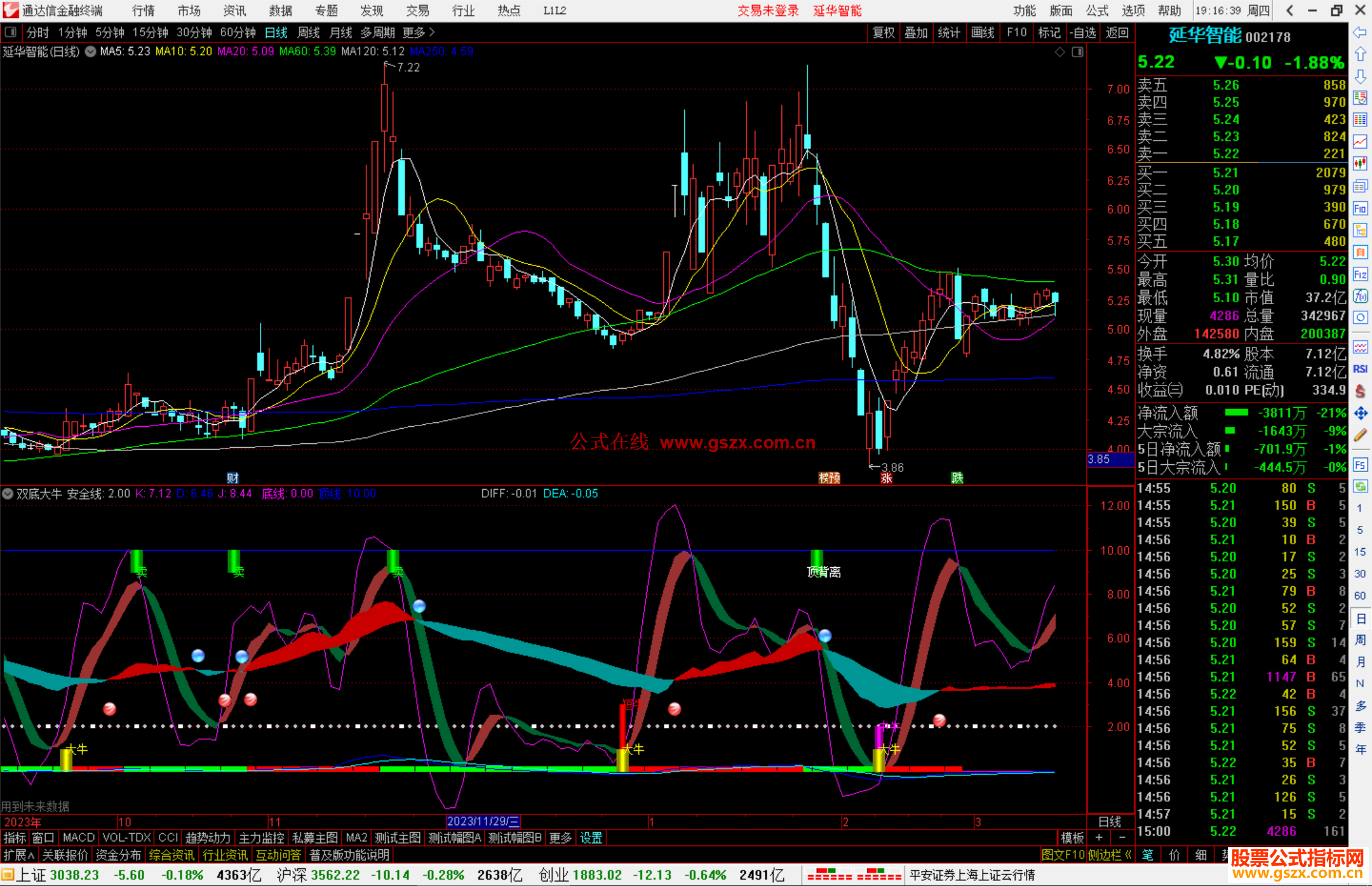Select the pencil drawing tool icon

click(1360, 436)
